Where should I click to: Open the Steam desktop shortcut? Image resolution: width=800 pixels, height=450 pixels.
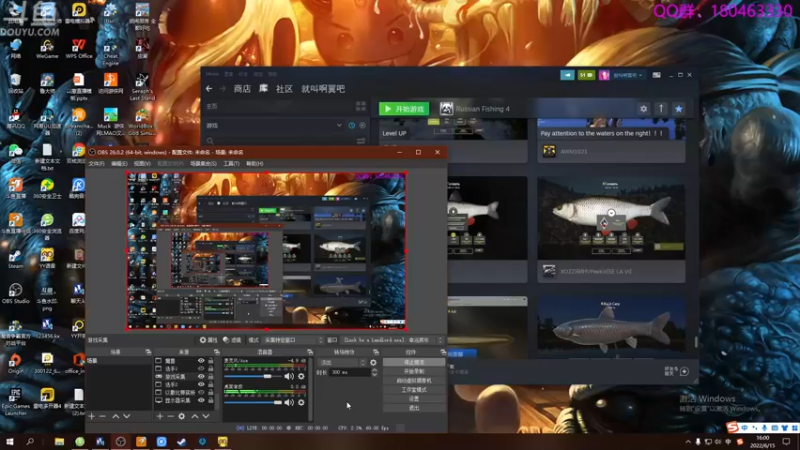click(x=15, y=258)
